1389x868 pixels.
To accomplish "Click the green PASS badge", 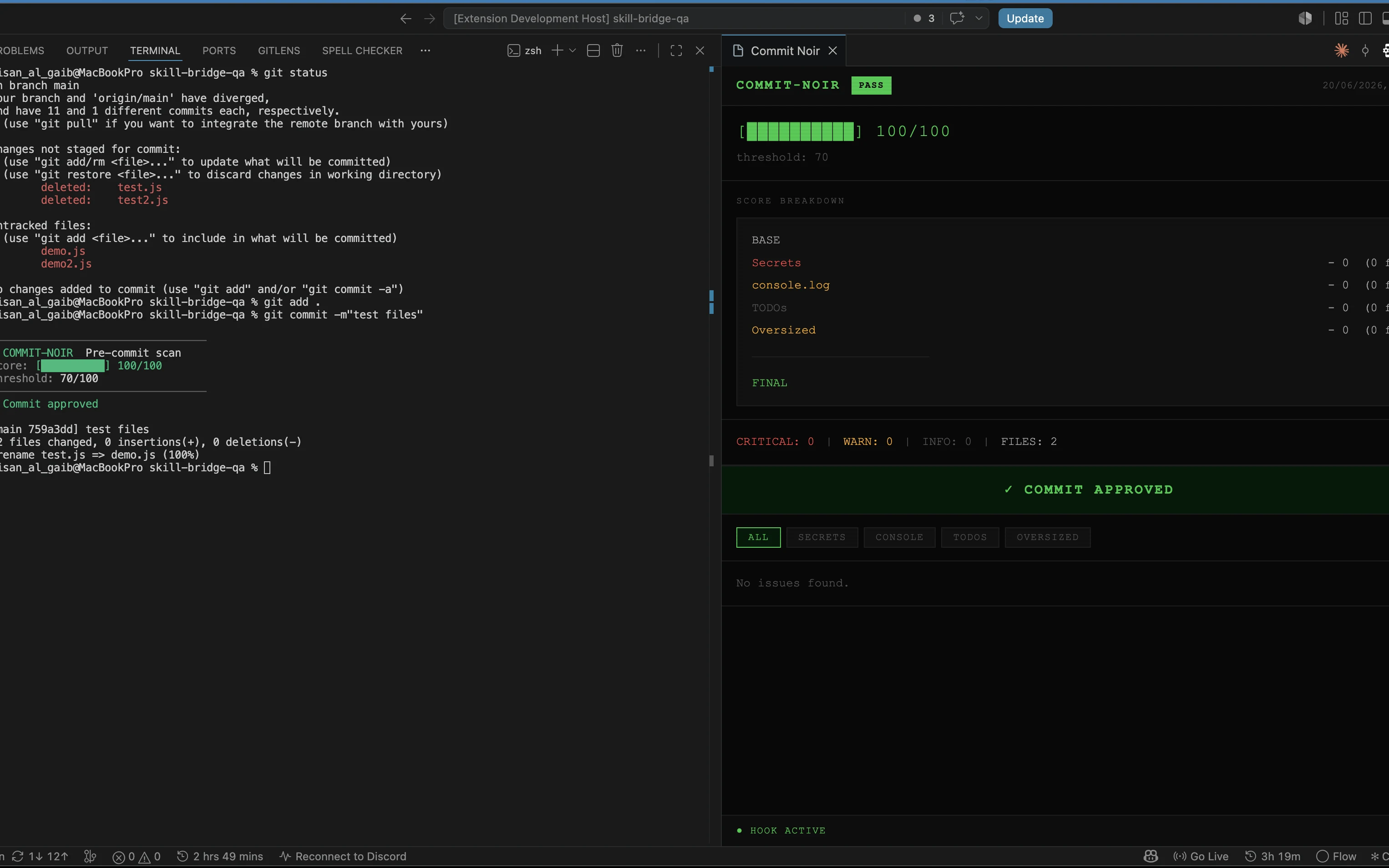I will 871,85.
